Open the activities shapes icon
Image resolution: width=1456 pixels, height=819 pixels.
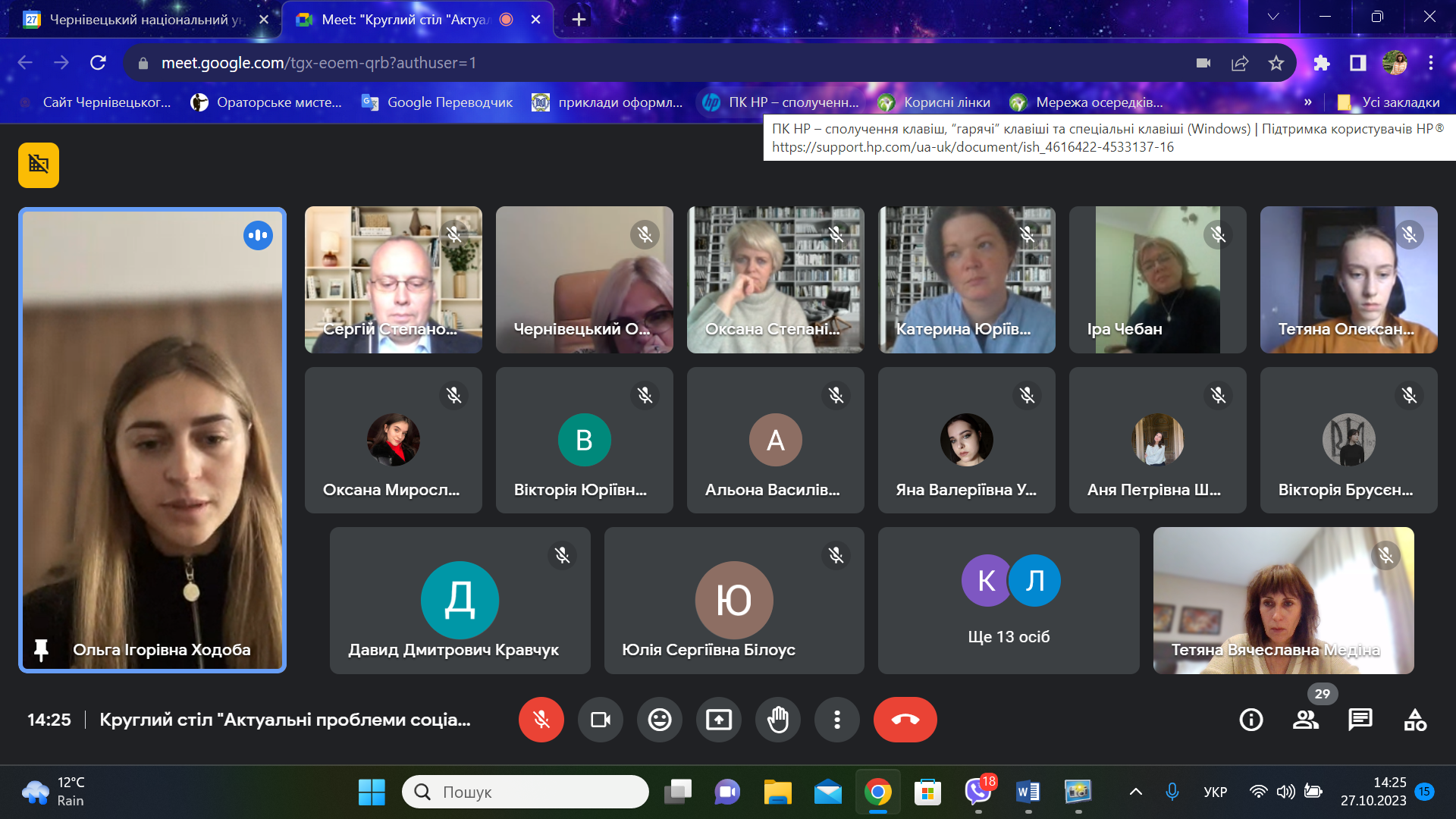[x=1414, y=719]
